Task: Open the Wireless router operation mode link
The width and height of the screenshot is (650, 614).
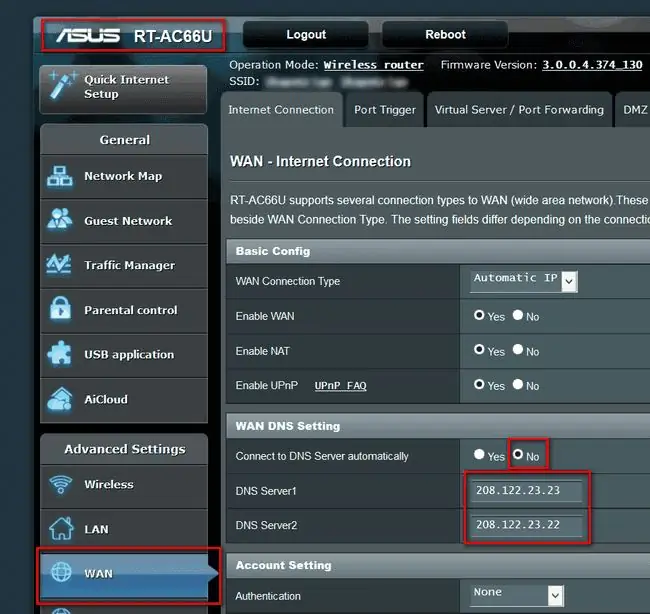Action: pyautogui.click(x=374, y=65)
